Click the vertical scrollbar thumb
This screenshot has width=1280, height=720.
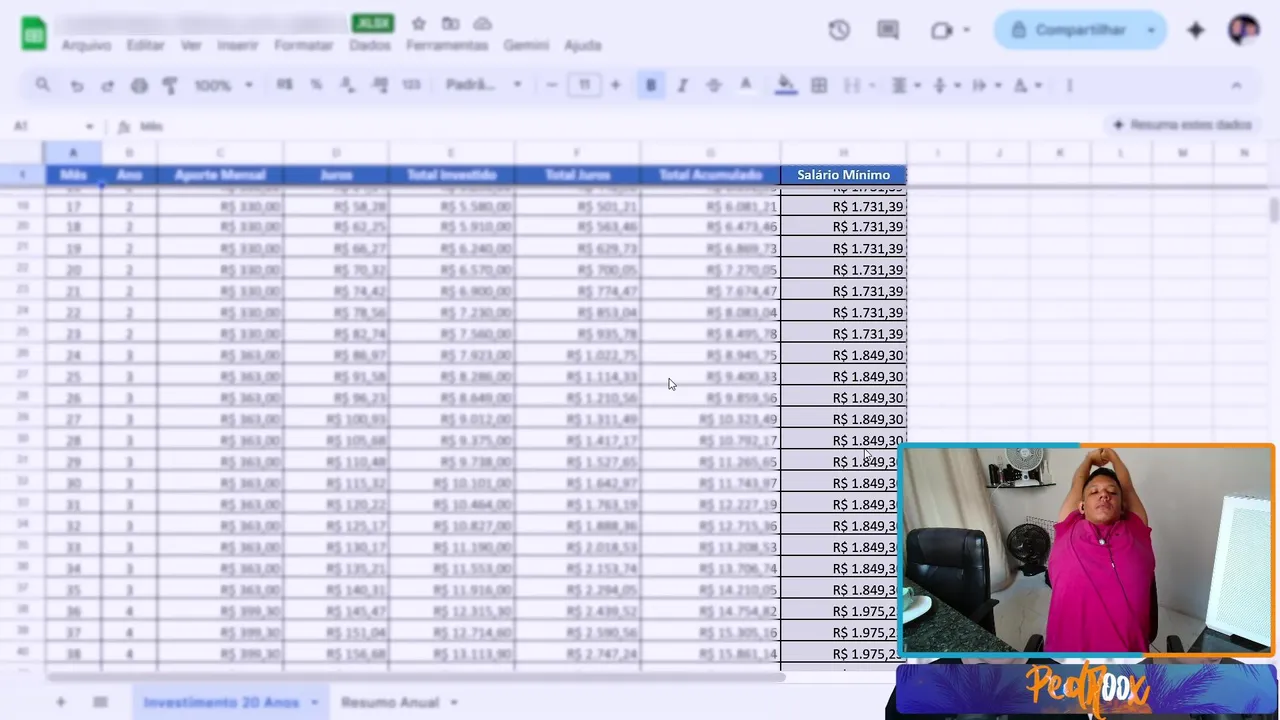(1273, 211)
